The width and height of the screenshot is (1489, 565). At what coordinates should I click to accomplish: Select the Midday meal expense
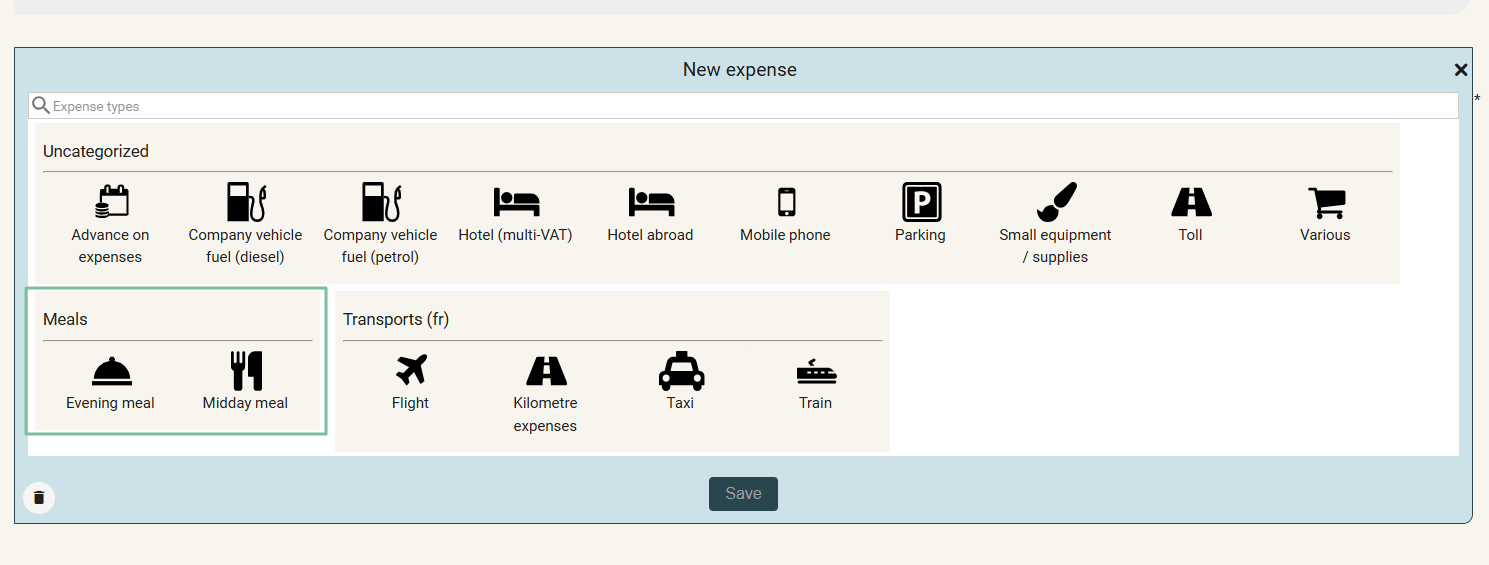pos(245,372)
